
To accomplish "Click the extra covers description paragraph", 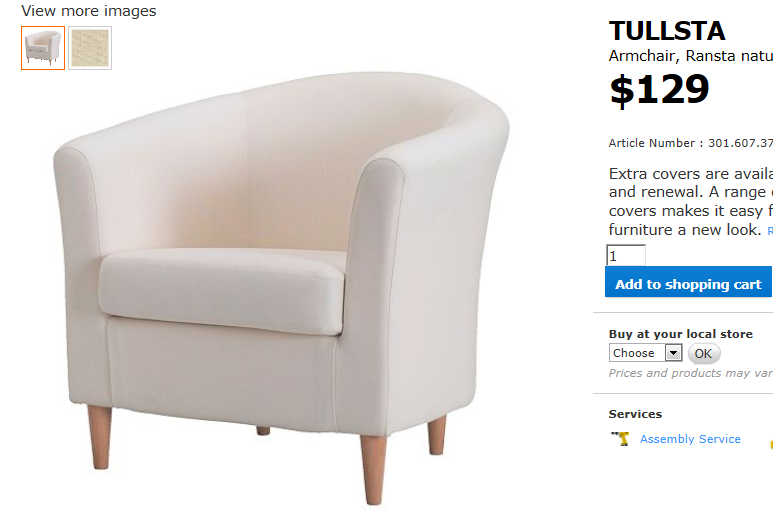I will (x=690, y=202).
